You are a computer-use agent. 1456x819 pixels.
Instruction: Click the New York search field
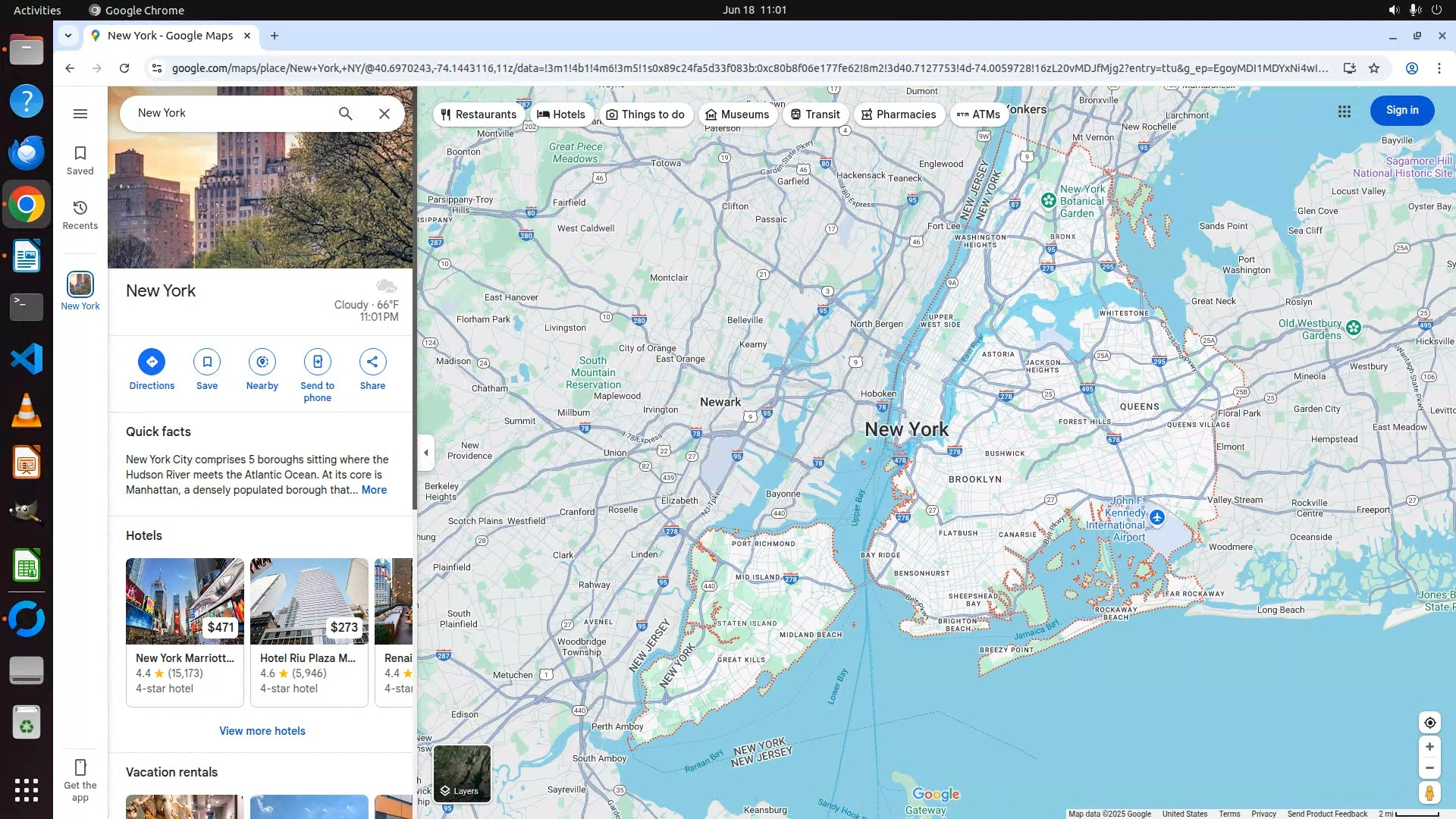click(x=227, y=113)
